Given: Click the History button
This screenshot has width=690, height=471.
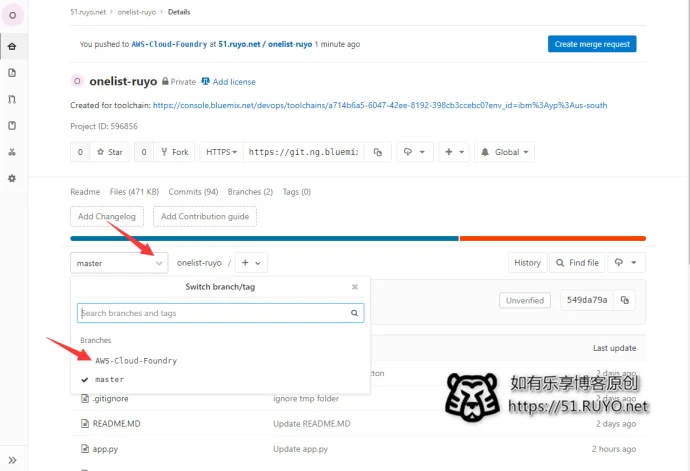Looking at the screenshot, I should coord(527,263).
